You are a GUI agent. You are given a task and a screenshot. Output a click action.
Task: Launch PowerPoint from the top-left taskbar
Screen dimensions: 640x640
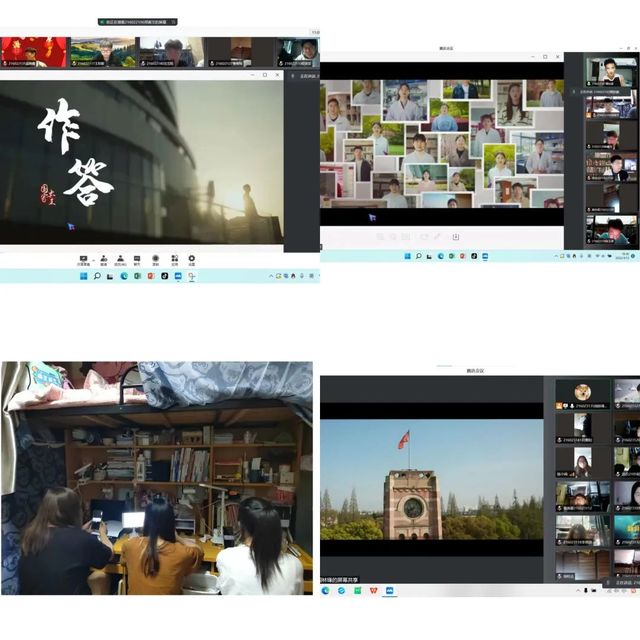tap(151, 276)
